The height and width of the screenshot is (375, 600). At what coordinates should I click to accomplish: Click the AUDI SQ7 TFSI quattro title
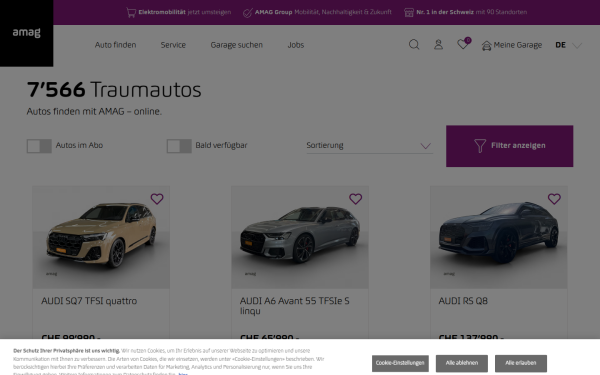[x=89, y=301]
